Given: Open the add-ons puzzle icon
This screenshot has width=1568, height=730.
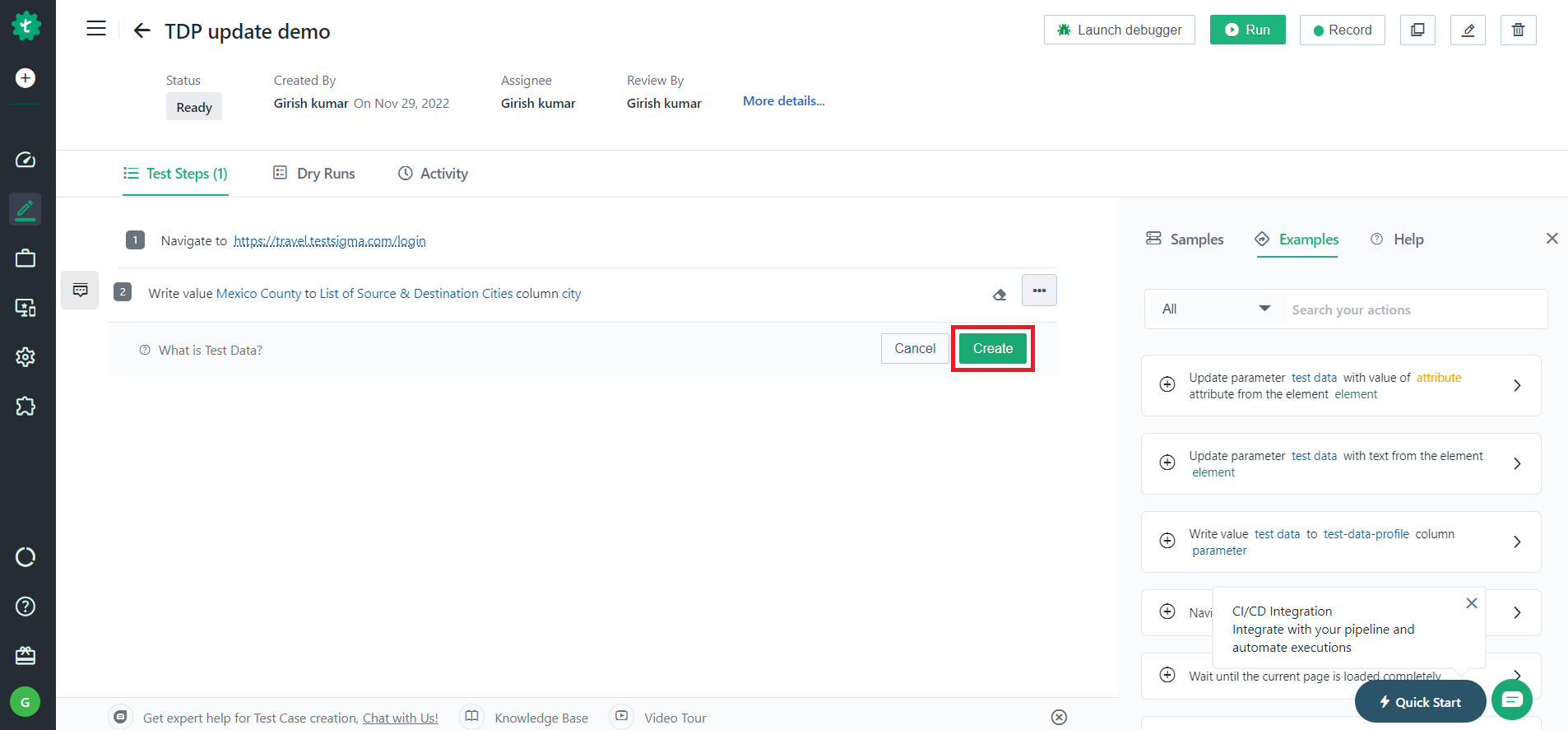Looking at the screenshot, I should tap(26, 406).
